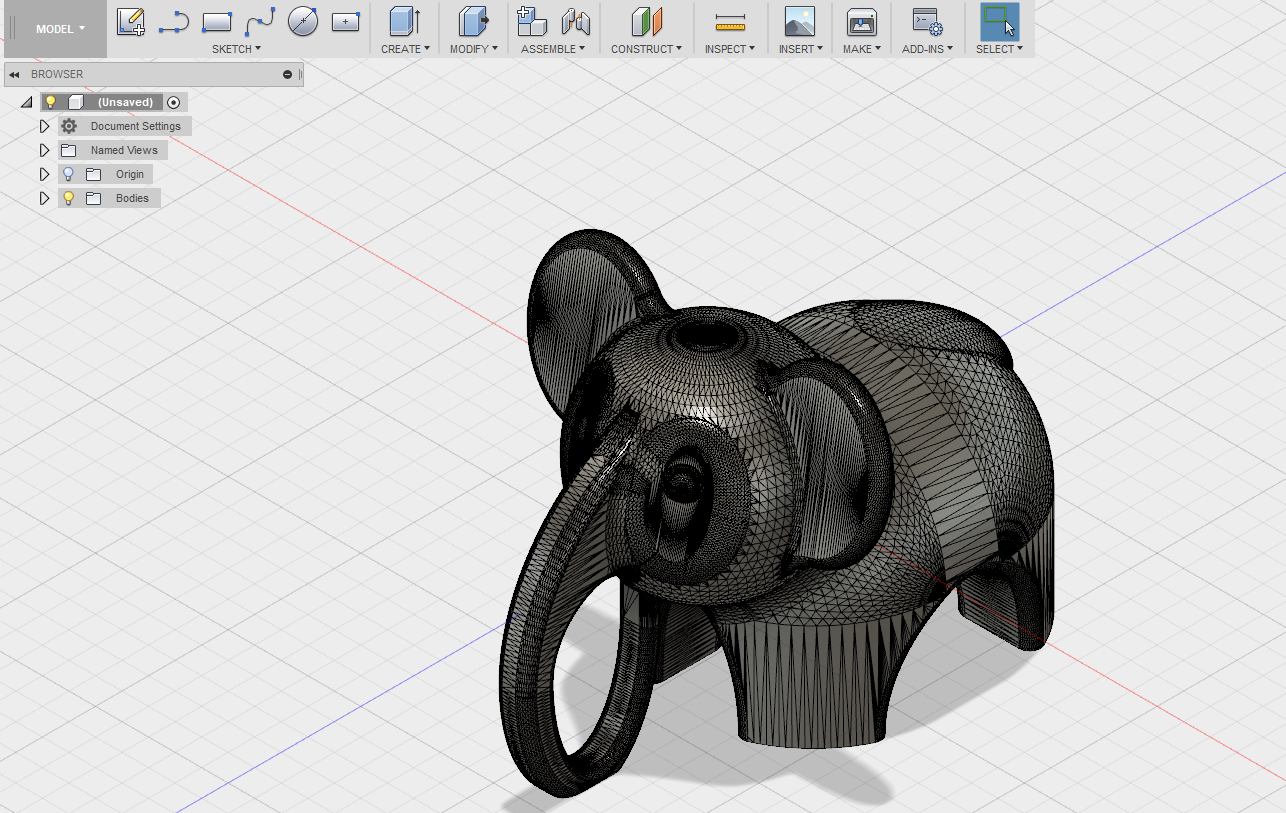
Task: Open the SKETCH menu
Action: click(x=236, y=49)
